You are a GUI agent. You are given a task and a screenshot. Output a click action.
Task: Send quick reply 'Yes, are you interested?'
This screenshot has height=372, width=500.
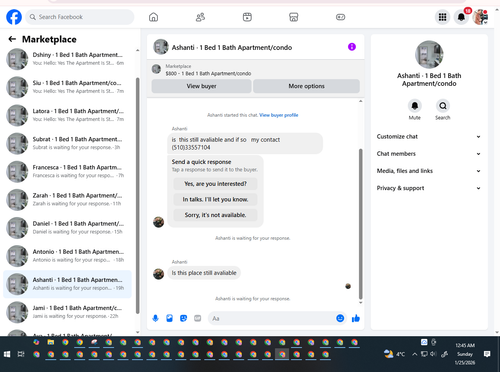(x=215, y=184)
